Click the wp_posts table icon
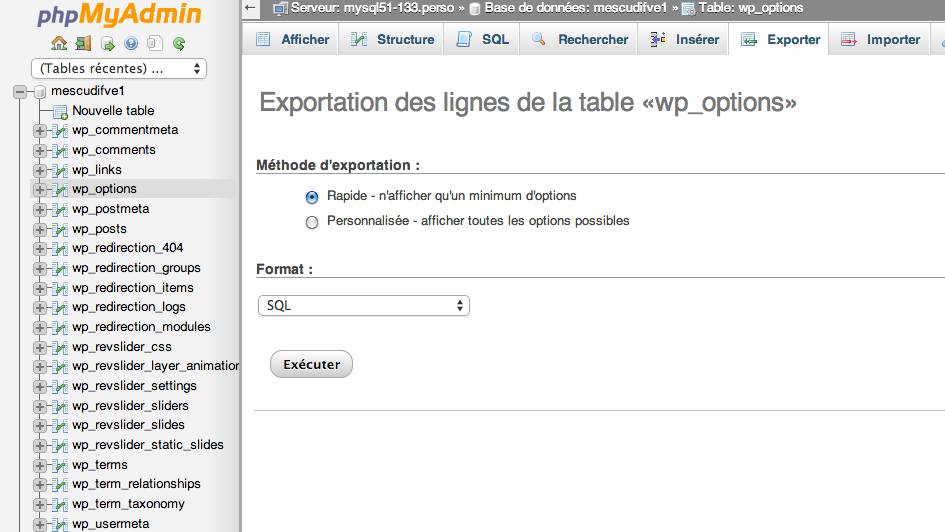 point(60,230)
